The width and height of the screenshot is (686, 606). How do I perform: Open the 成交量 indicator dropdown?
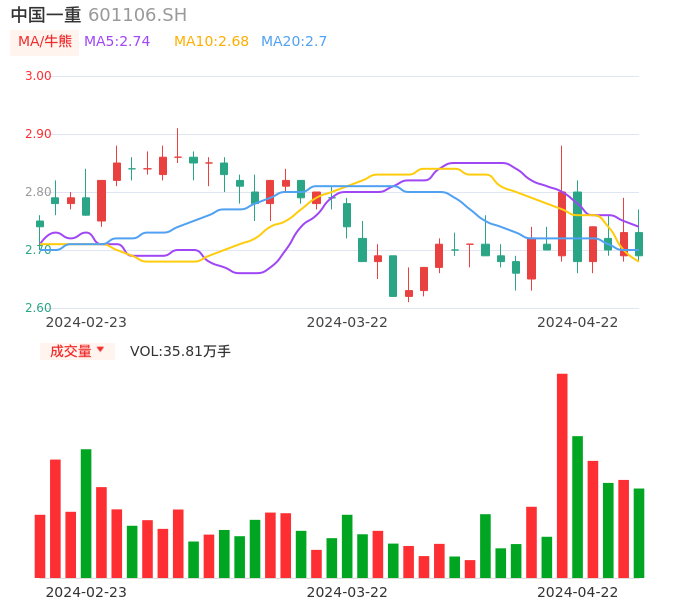click(77, 351)
